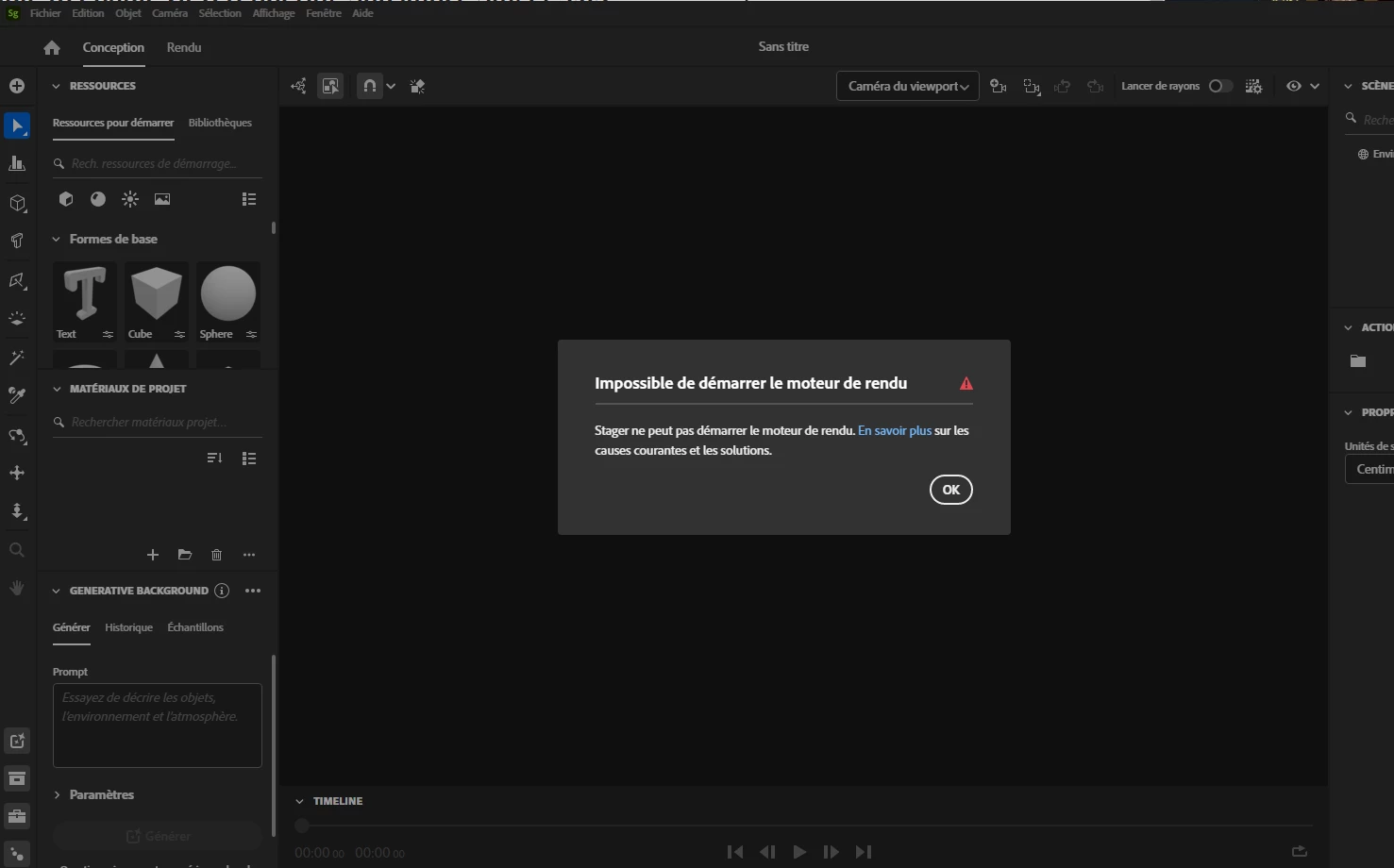Click resources search field

point(158,163)
